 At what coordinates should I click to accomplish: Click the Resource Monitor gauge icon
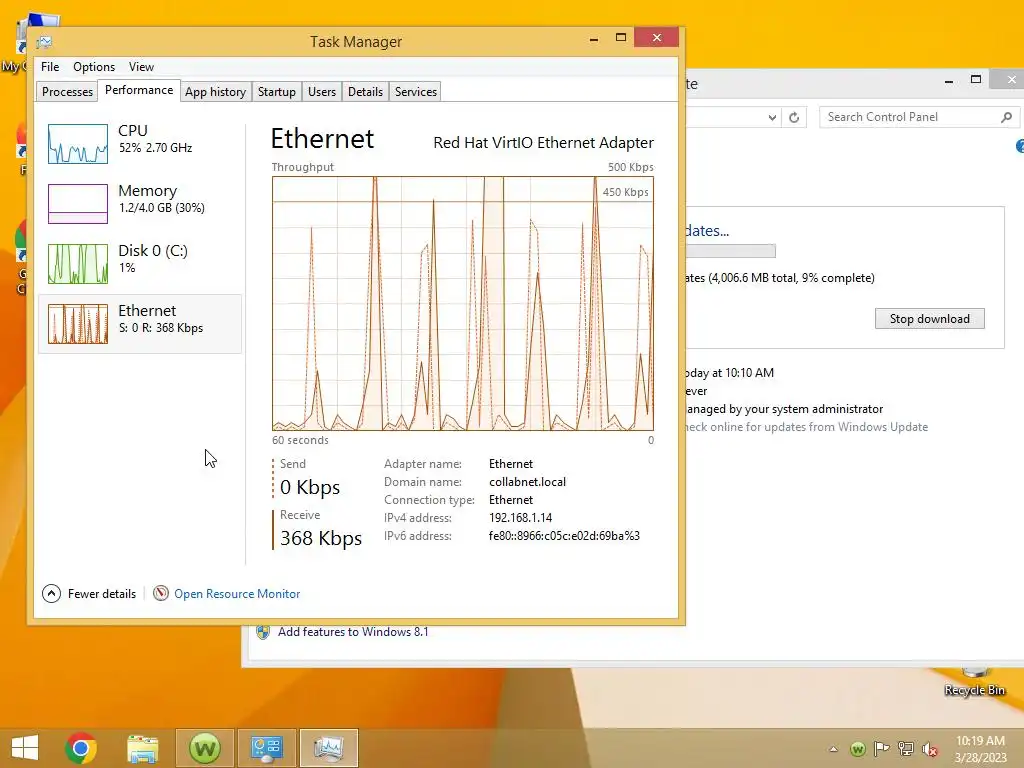pyautogui.click(x=161, y=593)
